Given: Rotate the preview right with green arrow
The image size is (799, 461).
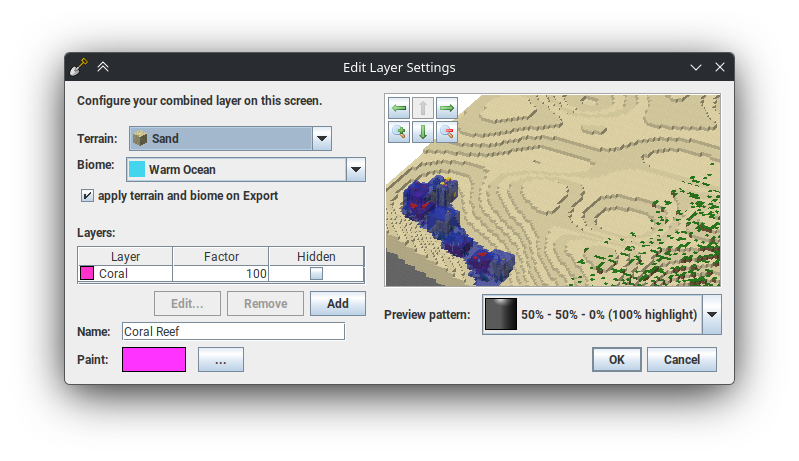Looking at the screenshot, I should [x=447, y=108].
